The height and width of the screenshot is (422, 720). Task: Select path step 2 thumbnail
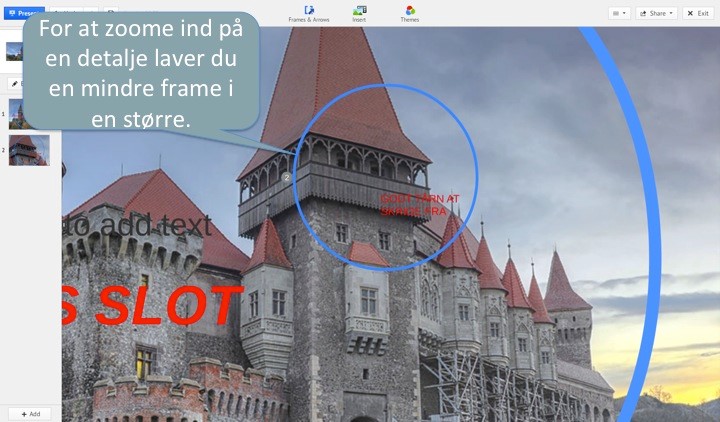[29, 150]
